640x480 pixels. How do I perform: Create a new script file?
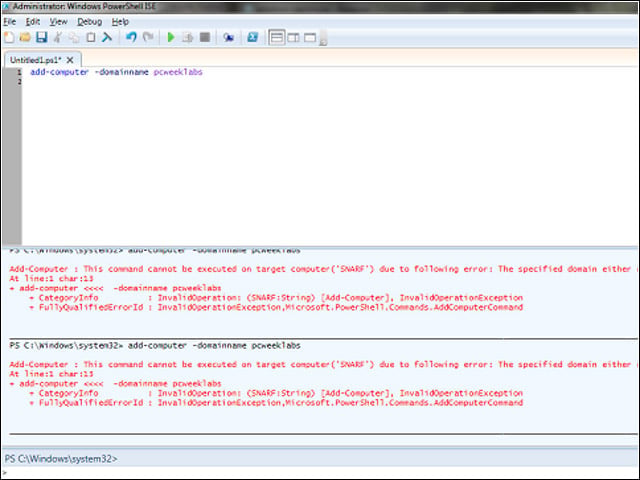[x=9, y=38]
